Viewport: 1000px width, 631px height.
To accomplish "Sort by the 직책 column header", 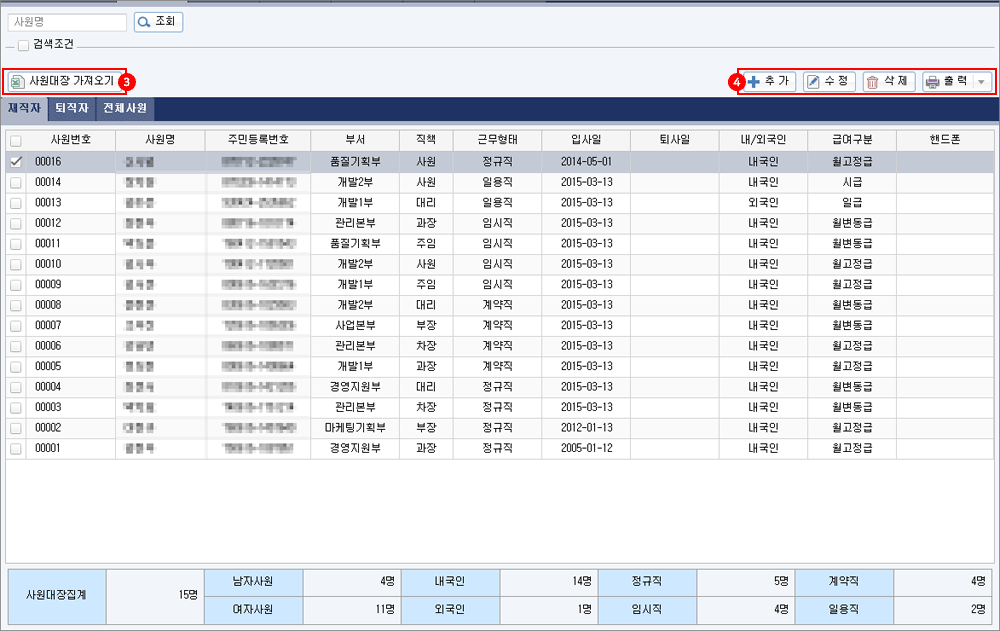I will (x=426, y=140).
